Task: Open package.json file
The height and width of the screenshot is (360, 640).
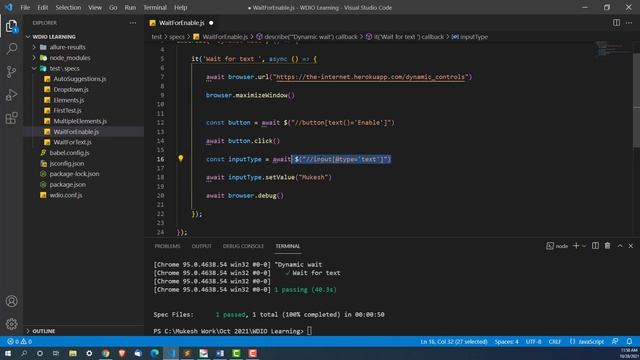Action: (x=67, y=184)
